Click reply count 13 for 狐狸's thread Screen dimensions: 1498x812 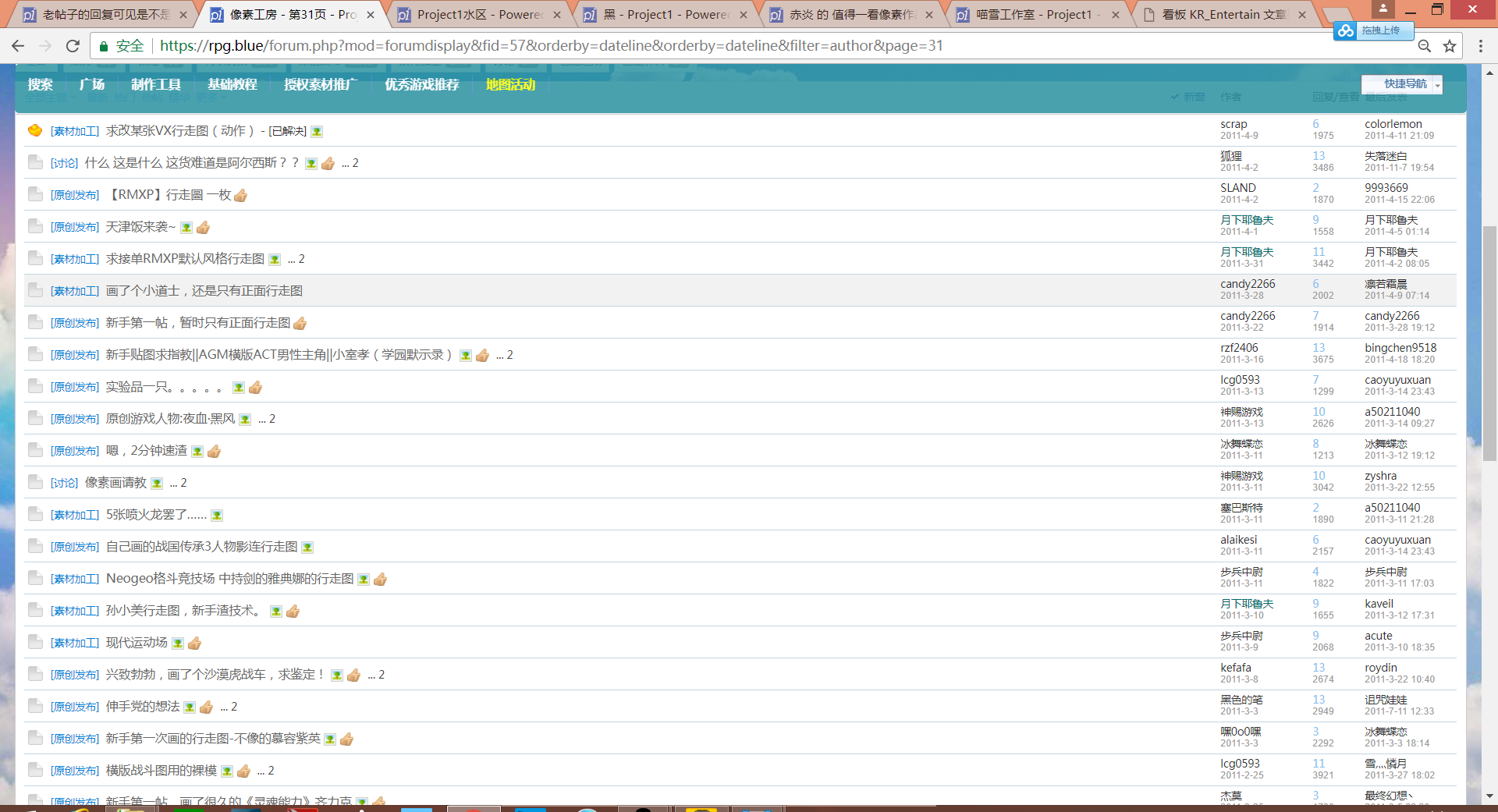[1319, 156]
